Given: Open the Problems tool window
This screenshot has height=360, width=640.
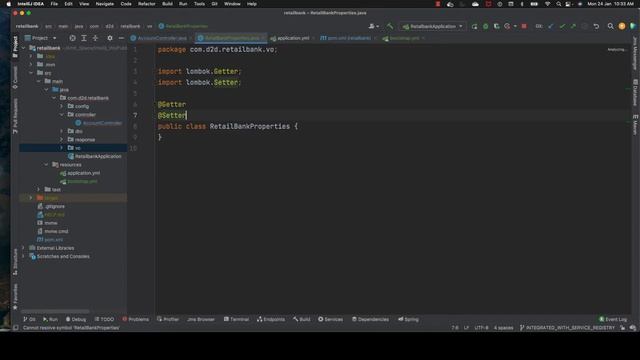Looking at the screenshot, I should click(136, 319).
